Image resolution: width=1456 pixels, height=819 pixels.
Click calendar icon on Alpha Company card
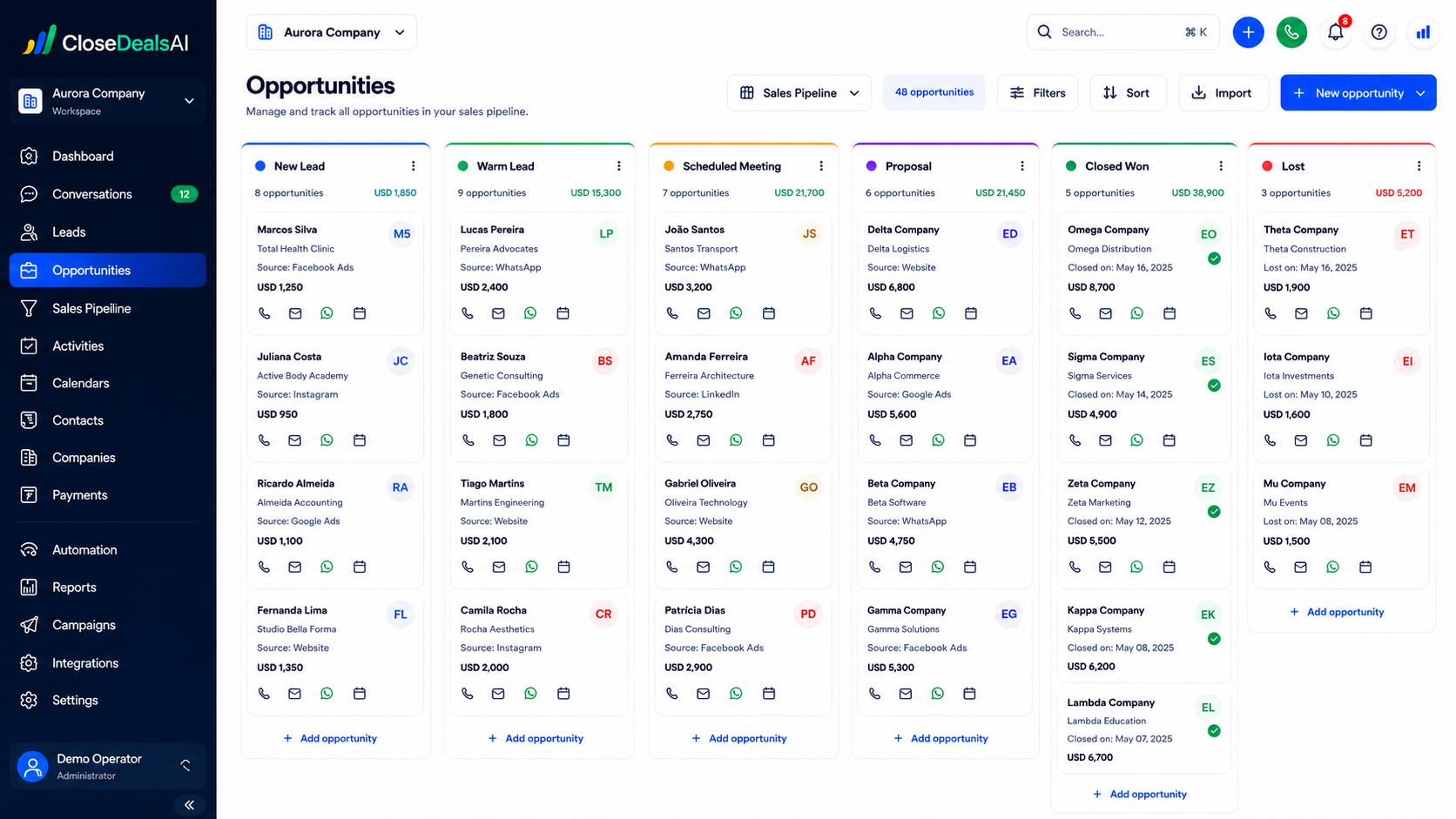[970, 440]
